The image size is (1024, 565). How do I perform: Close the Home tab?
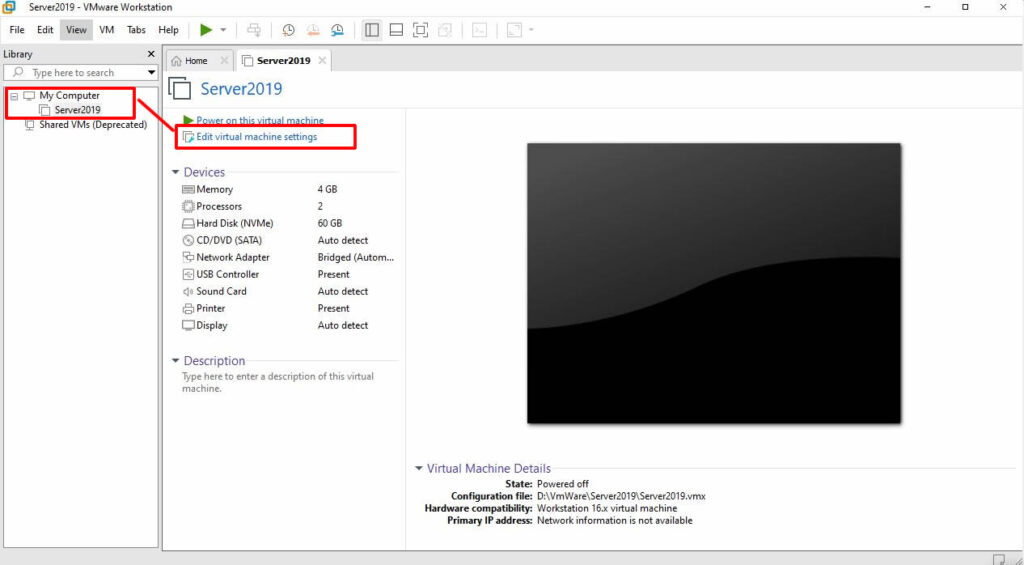(x=224, y=60)
